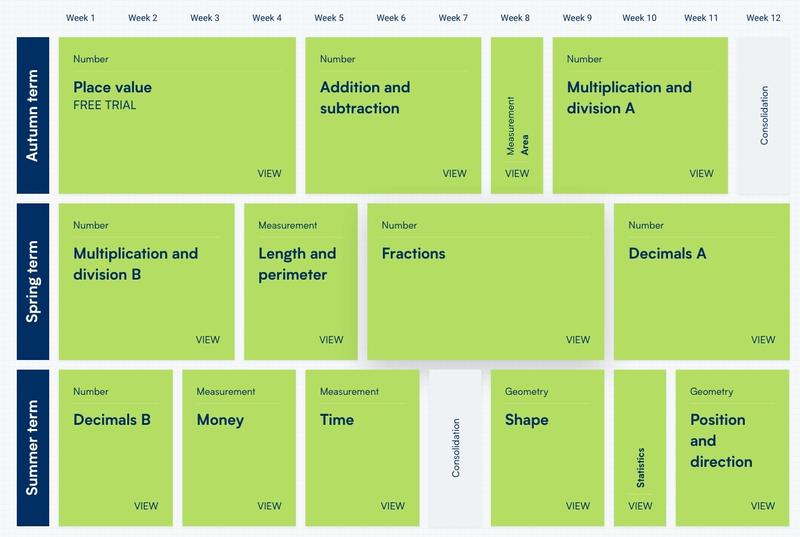View Multiplication and division A unit

701,173
